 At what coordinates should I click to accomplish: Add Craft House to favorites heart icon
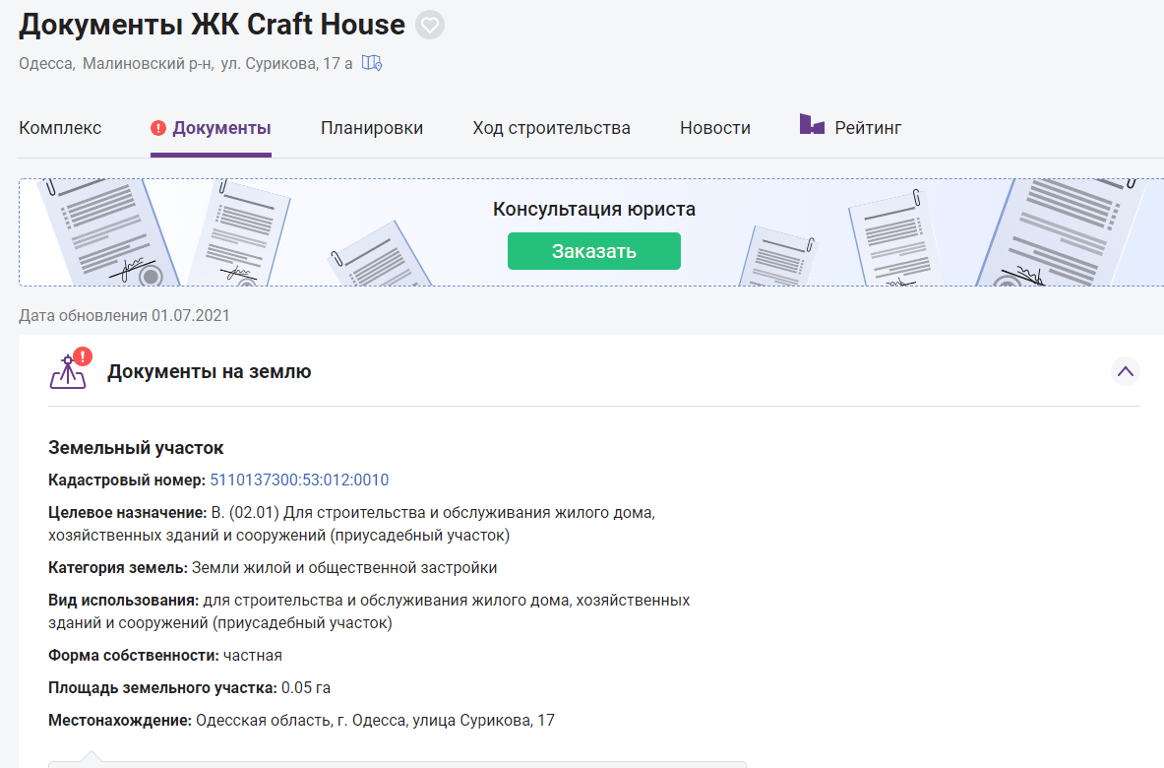point(430,25)
